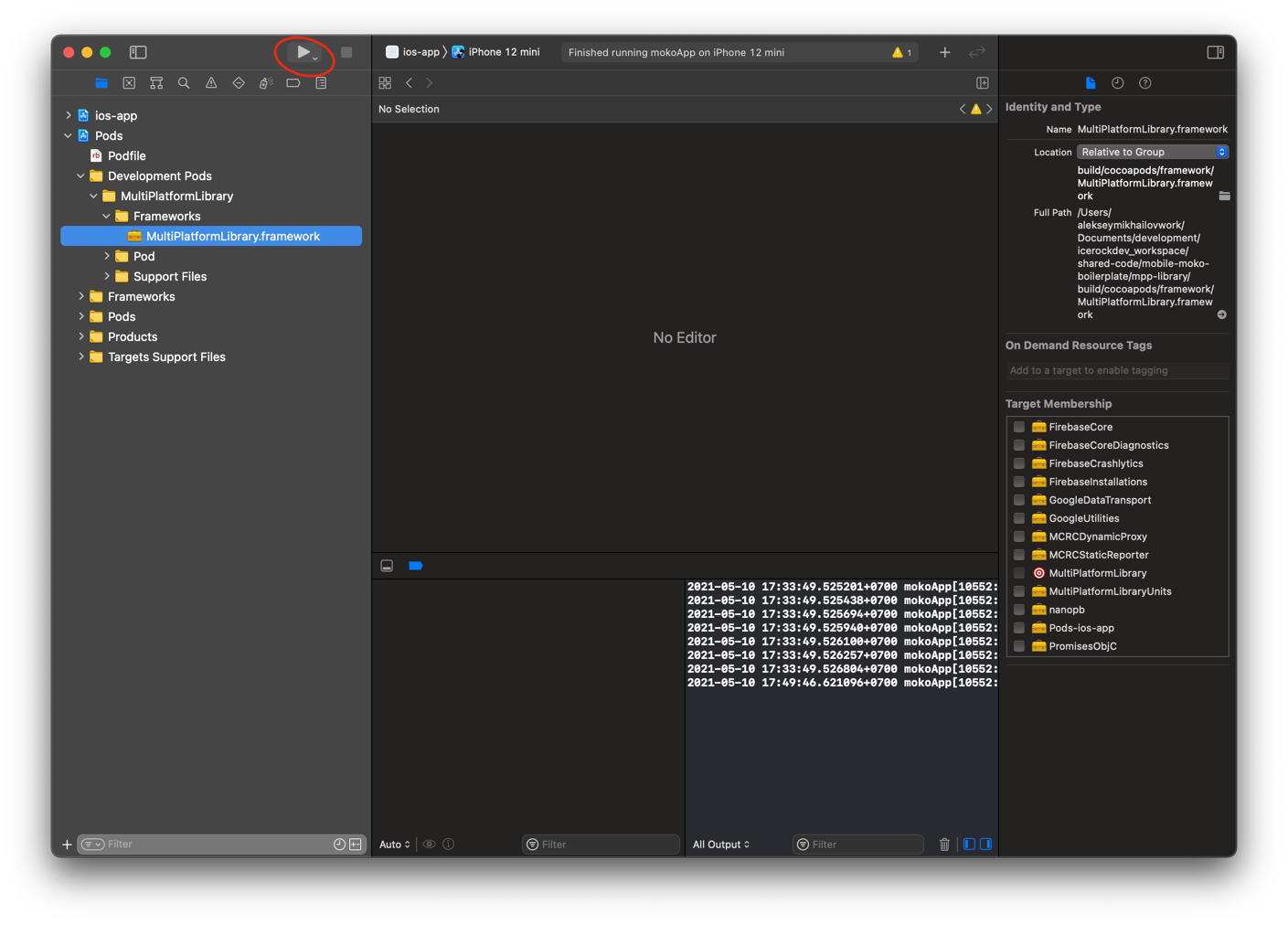1288x925 pixels.
Task: Click the code review arrows button
Action: pyautogui.click(x=977, y=52)
